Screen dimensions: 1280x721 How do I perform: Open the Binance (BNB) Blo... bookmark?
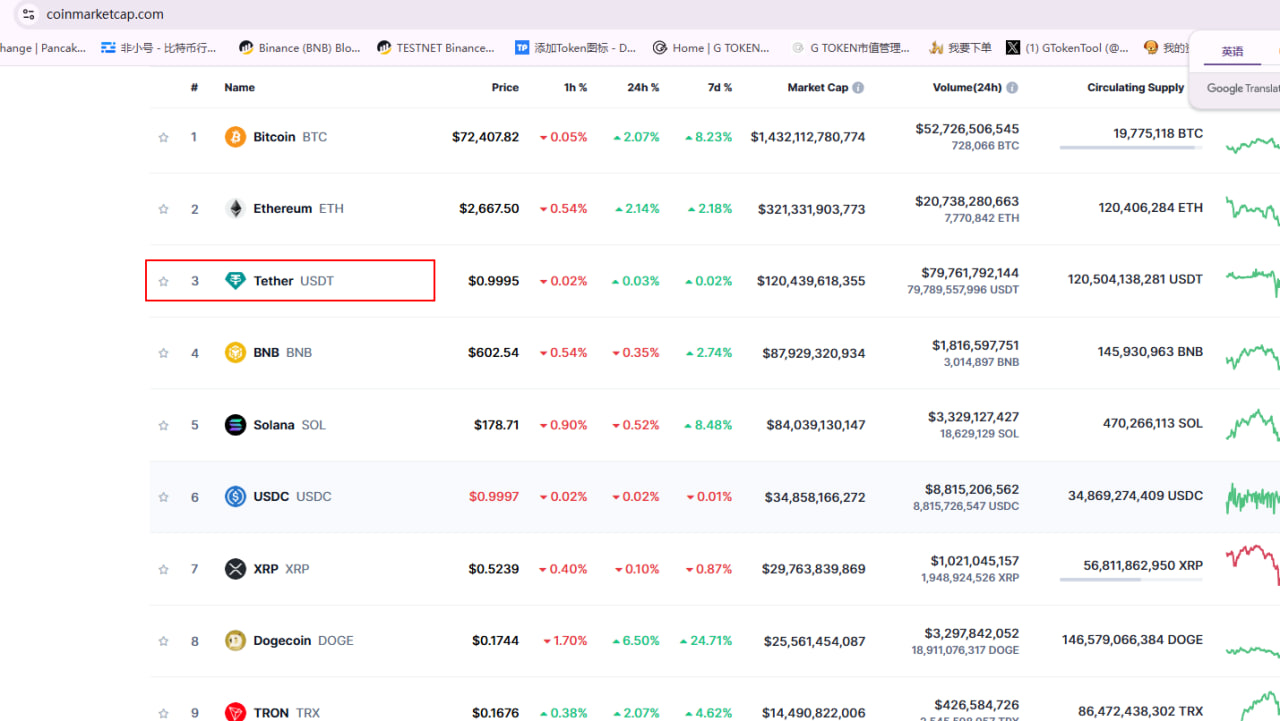(x=299, y=47)
